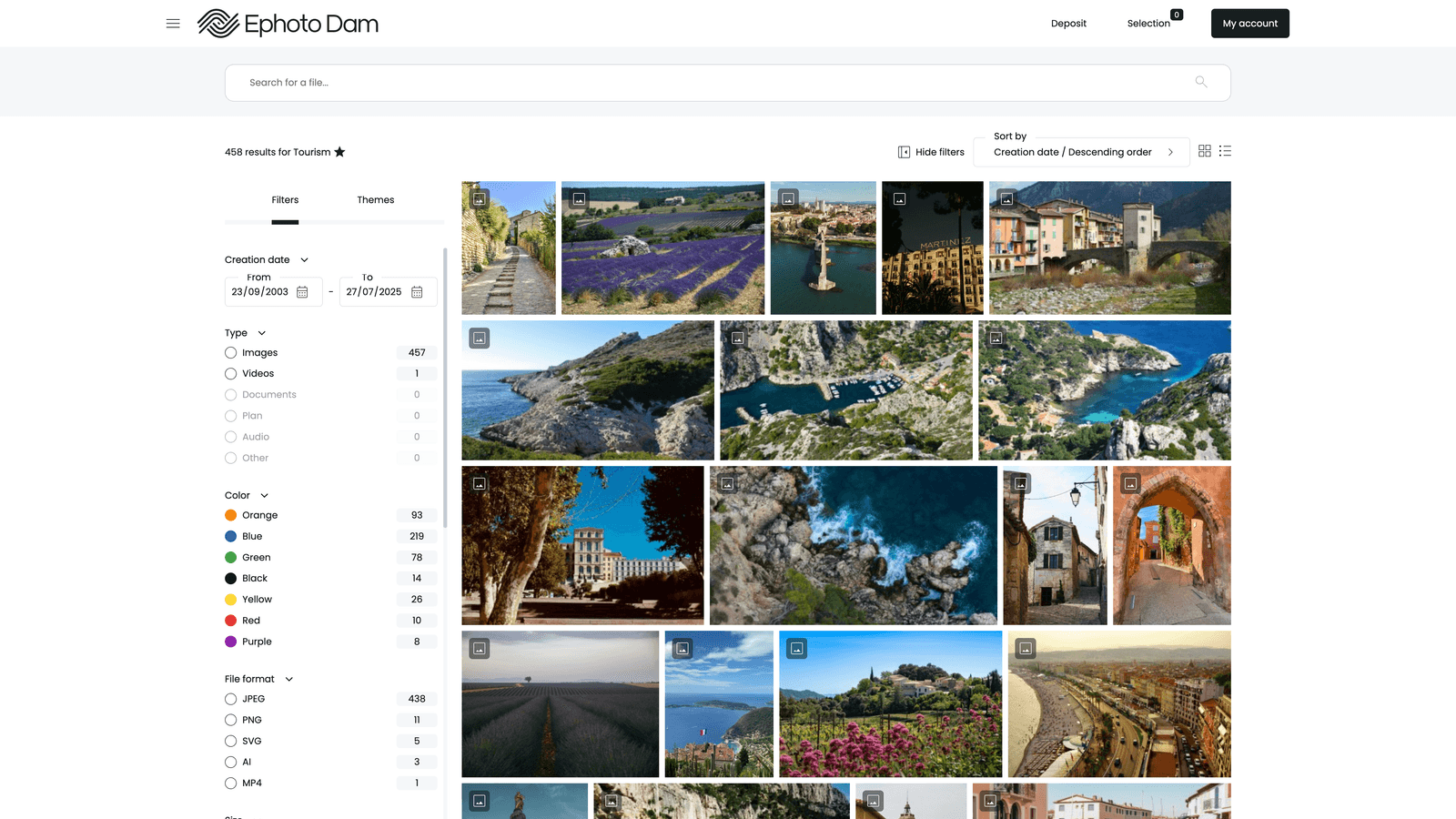Filter by Purple color
The width and height of the screenshot is (1456, 819).
pyautogui.click(x=230, y=642)
